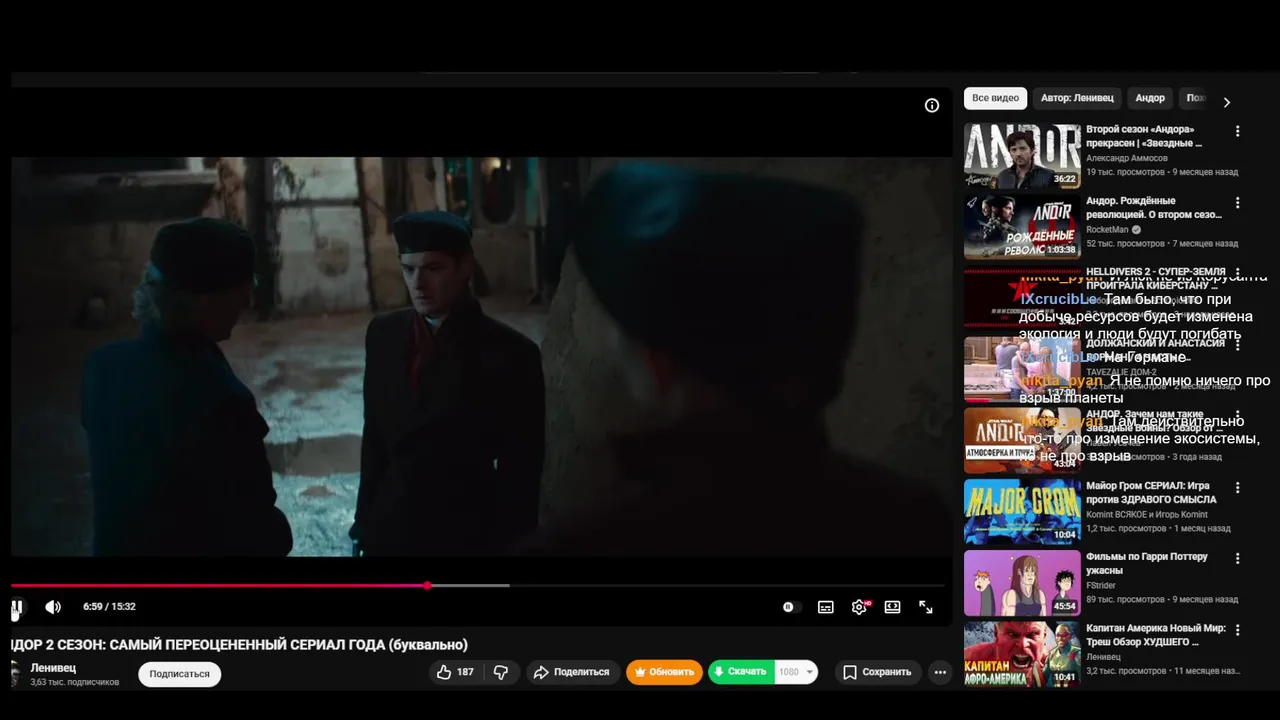Enter fullscreen mode
Image resolution: width=1280 pixels, height=720 pixels.
point(926,607)
